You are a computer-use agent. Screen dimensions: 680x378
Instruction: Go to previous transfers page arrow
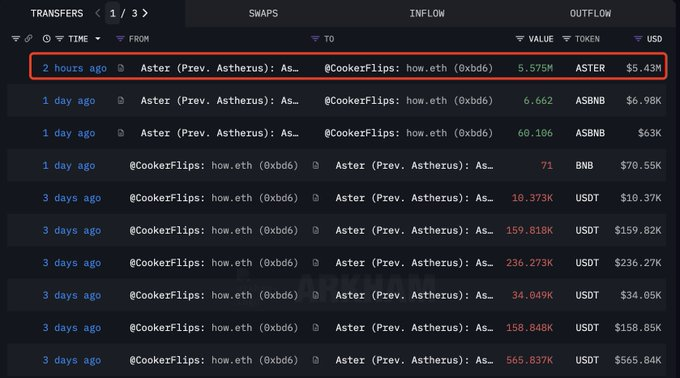[98, 13]
